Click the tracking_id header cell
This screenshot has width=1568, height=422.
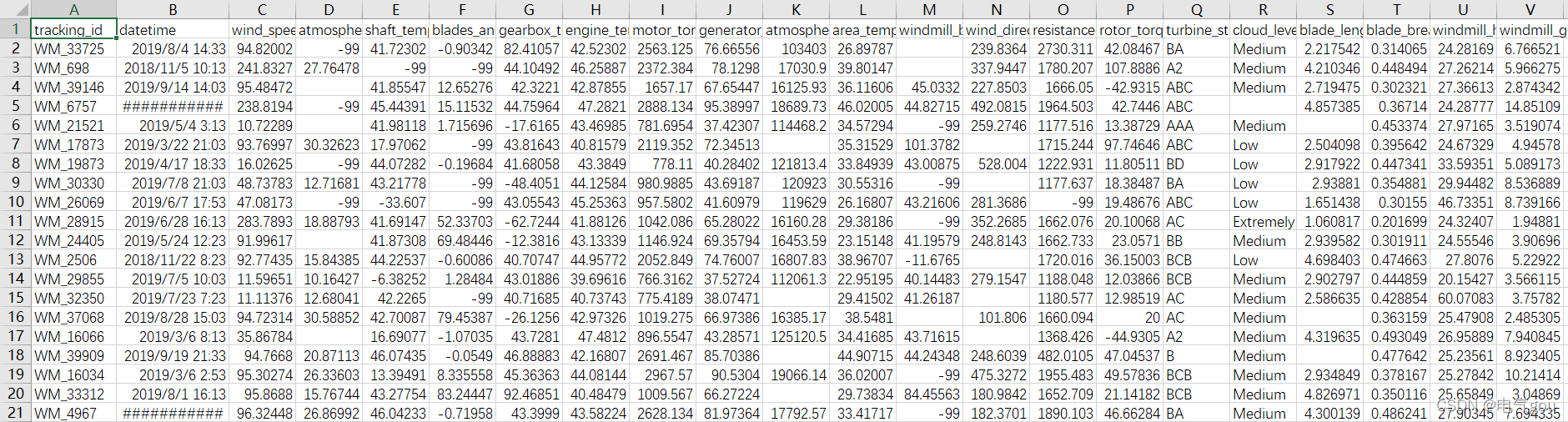pyautogui.click(x=73, y=30)
